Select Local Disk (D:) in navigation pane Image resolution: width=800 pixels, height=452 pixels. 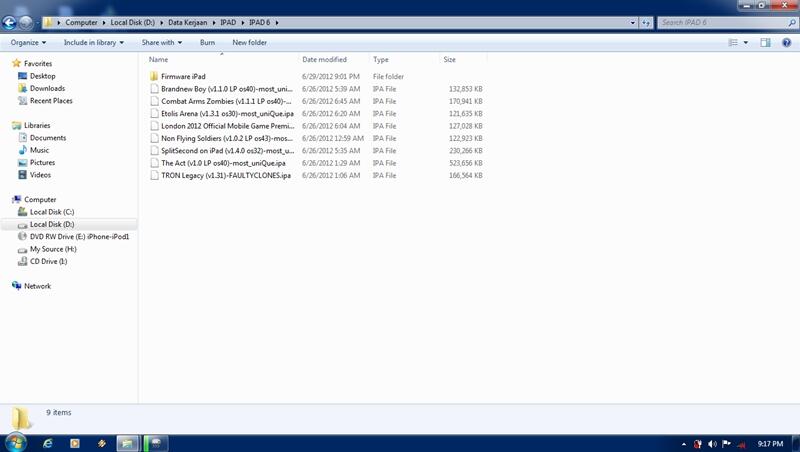click(52, 224)
